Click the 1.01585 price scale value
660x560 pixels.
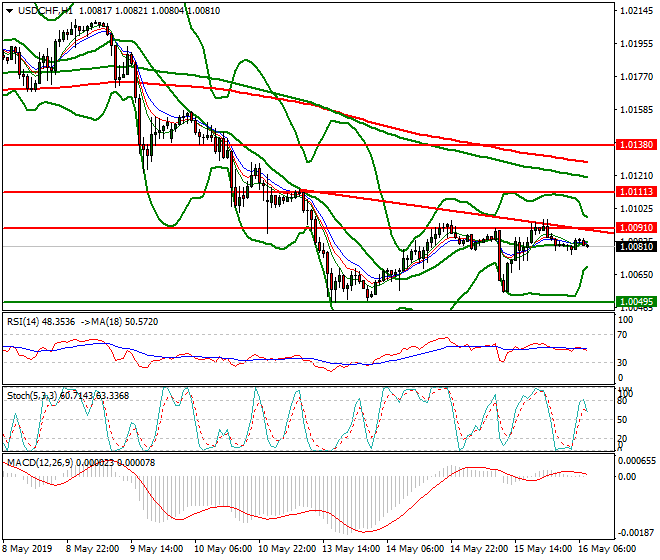pos(637,110)
